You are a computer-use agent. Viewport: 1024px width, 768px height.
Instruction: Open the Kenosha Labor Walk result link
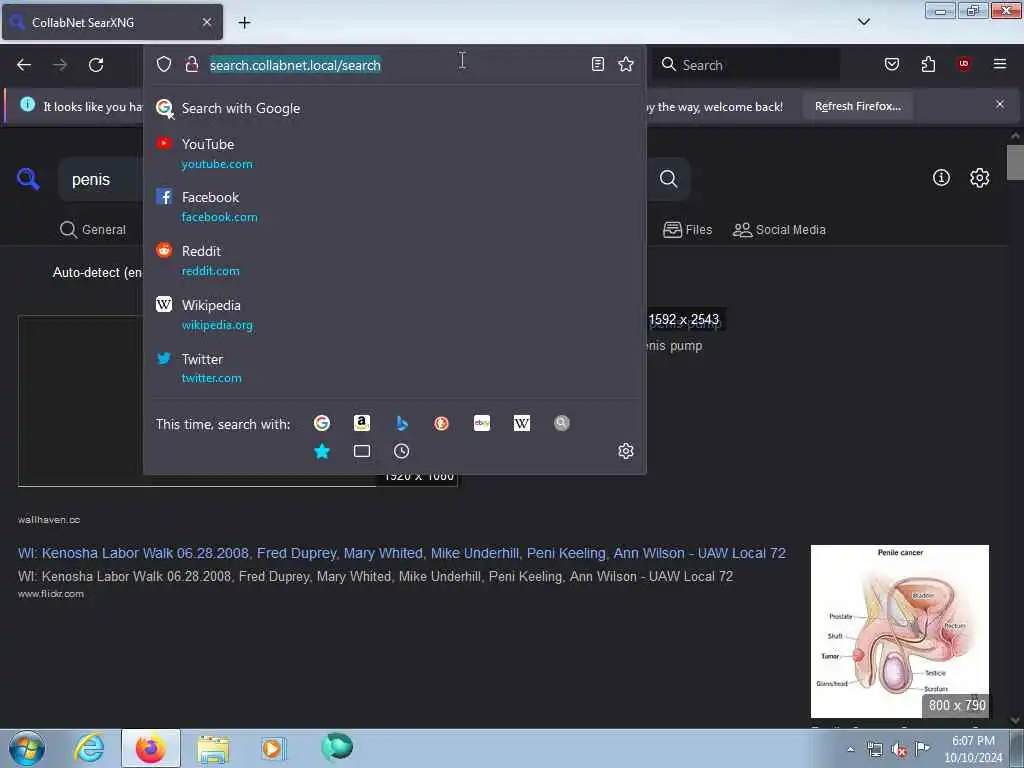402,553
